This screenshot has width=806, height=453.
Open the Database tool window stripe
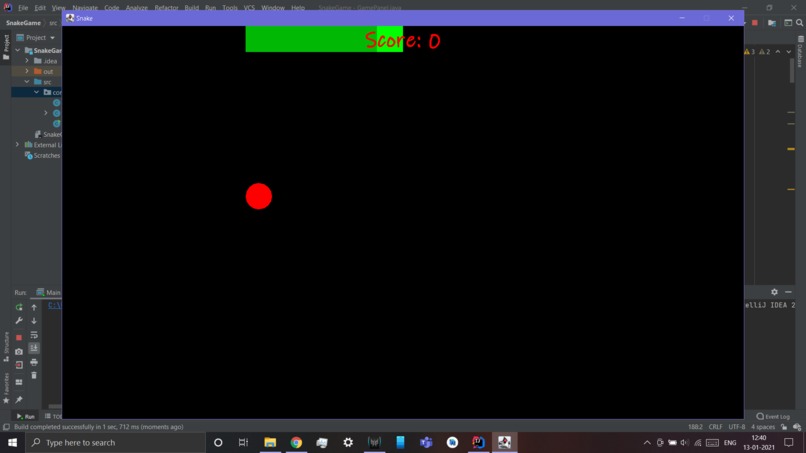800,52
